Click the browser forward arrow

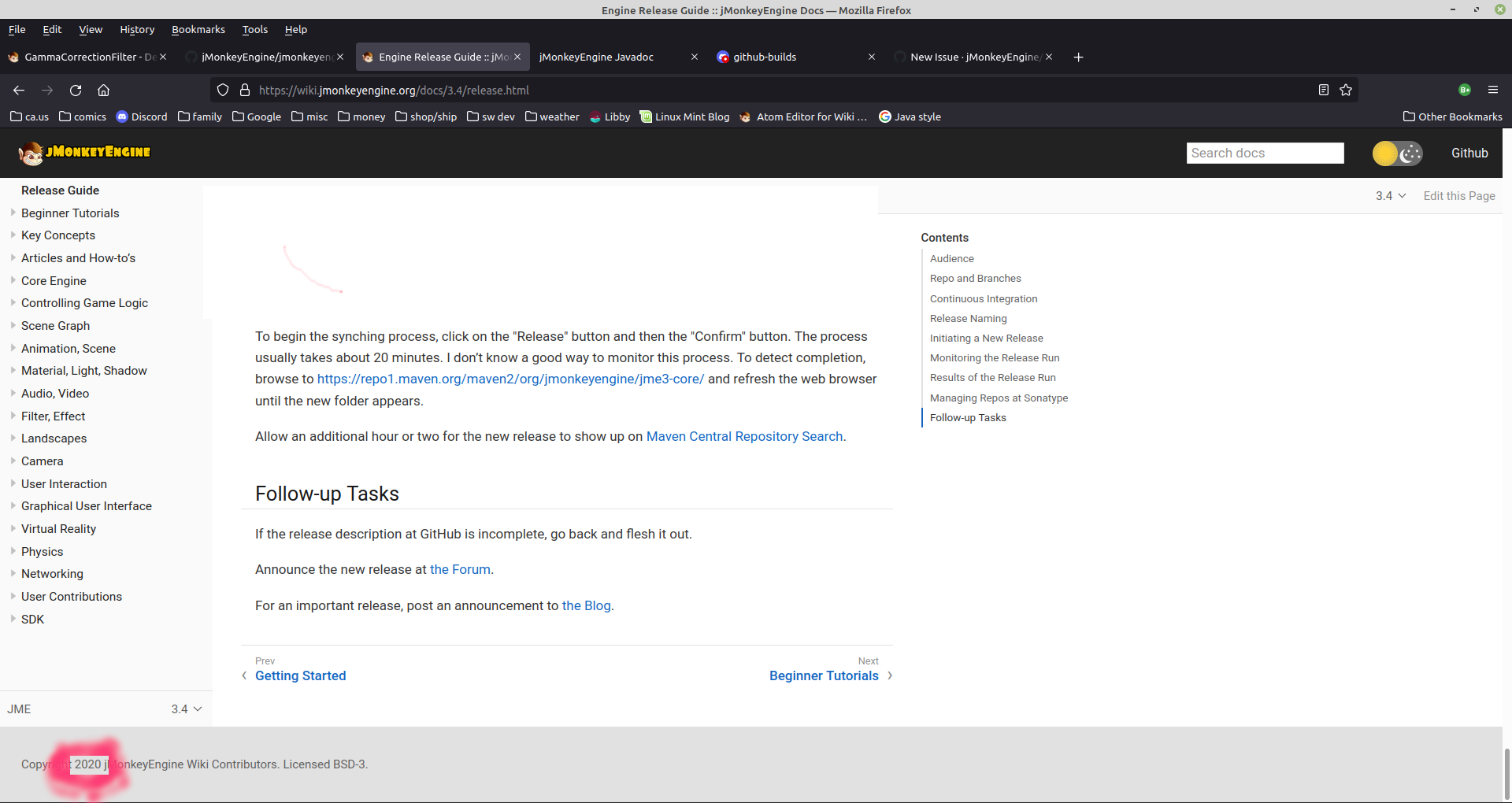(x=47, y=90)
